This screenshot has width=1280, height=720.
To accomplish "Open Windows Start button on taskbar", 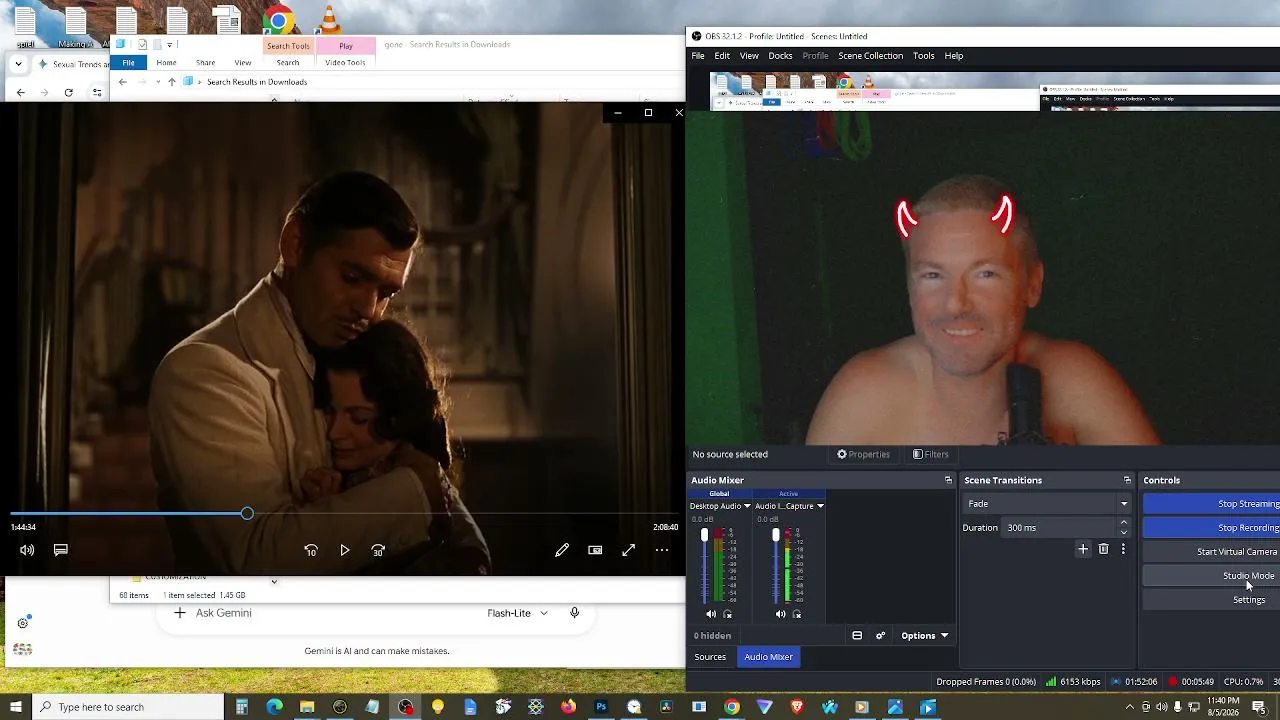I will (15, 707).
